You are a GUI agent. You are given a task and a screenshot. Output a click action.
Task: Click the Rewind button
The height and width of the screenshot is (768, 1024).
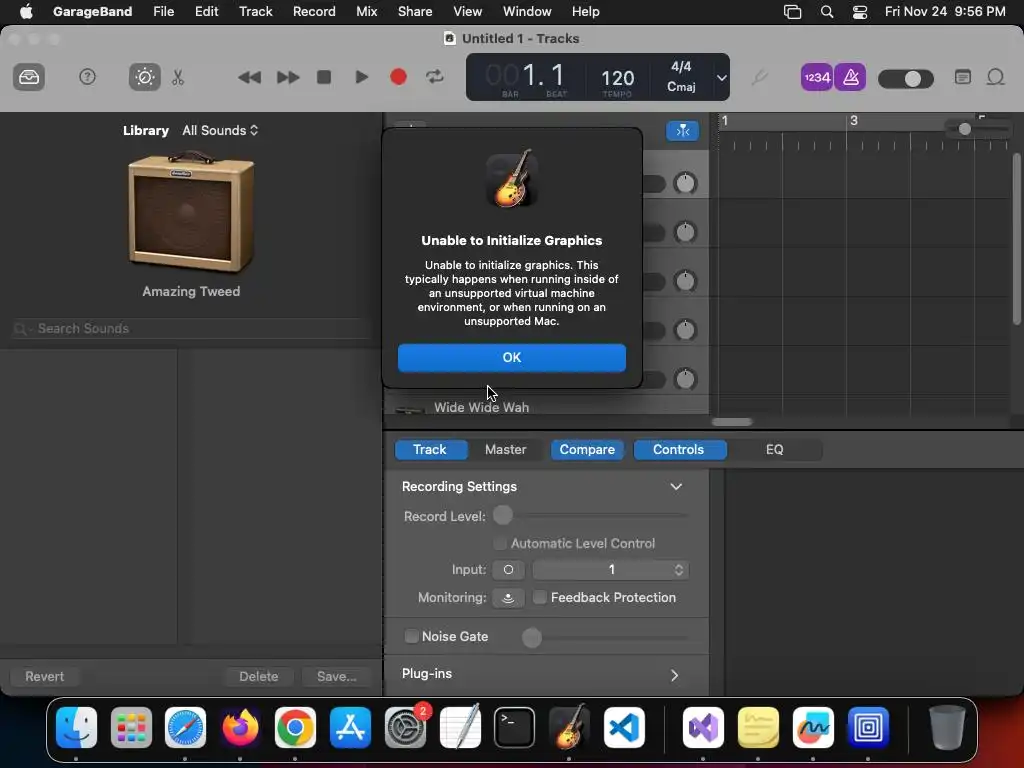point(249,78)
